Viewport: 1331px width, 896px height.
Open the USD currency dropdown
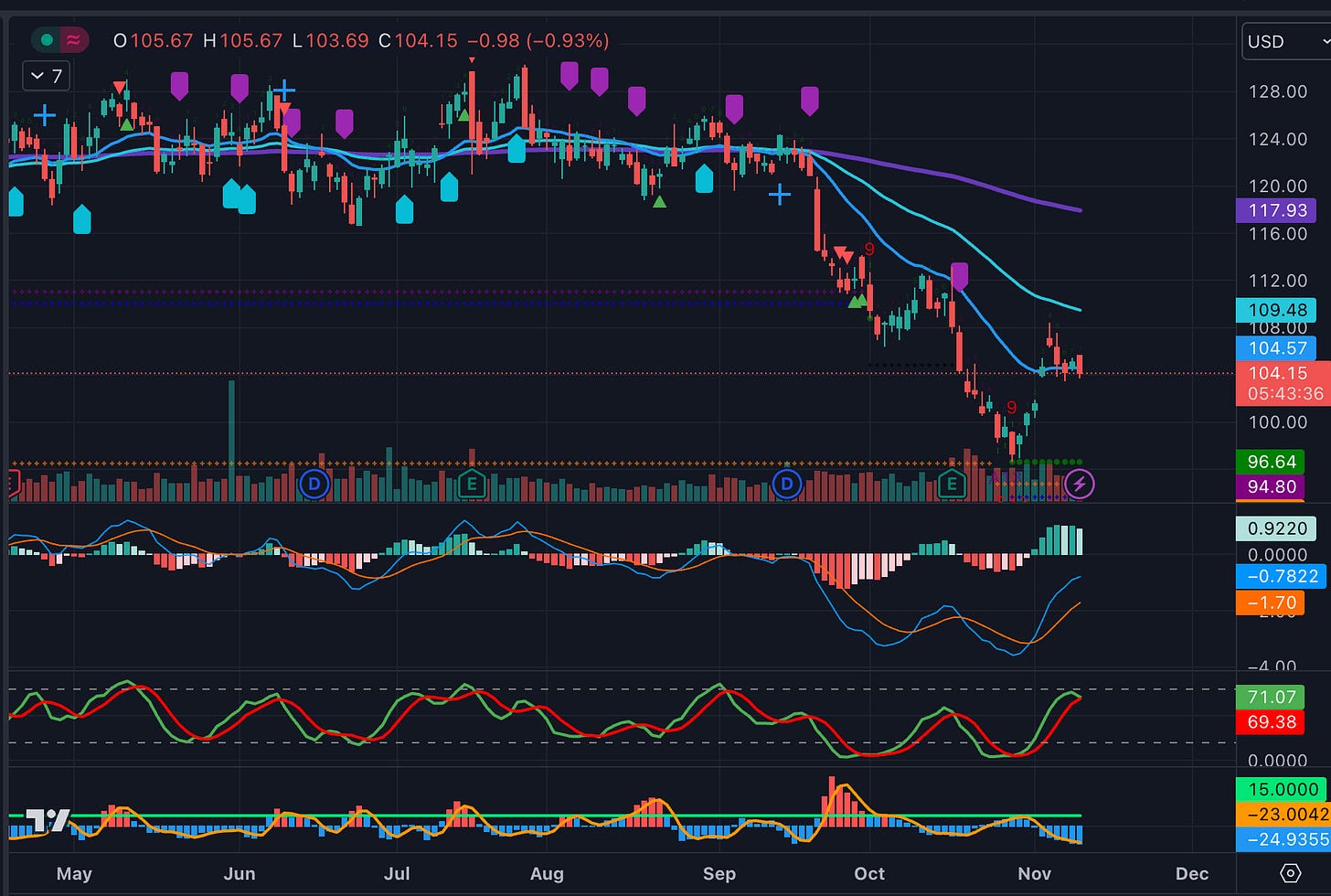coord(1285,41)
